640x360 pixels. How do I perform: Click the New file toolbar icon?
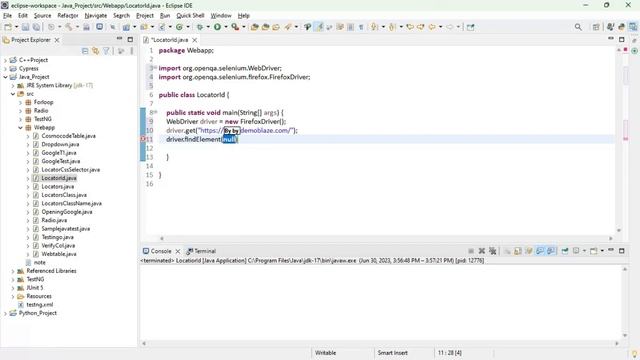[x=8, y=27]
